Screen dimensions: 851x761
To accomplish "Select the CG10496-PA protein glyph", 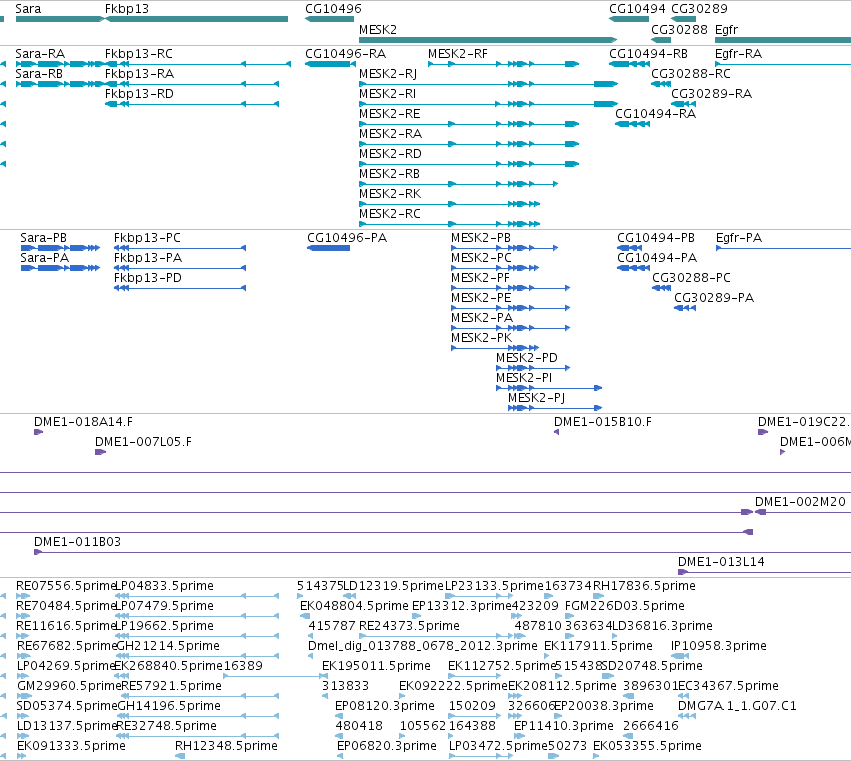I will [328, 248].
